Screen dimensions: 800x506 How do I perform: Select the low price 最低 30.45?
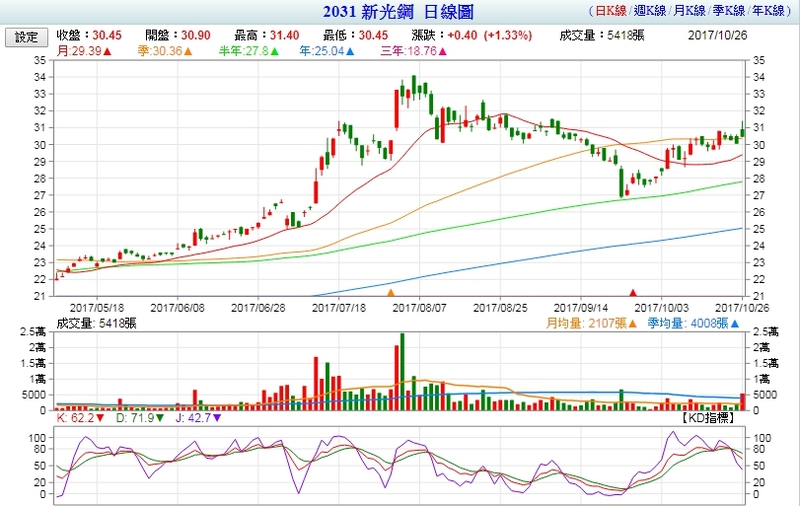356,35
